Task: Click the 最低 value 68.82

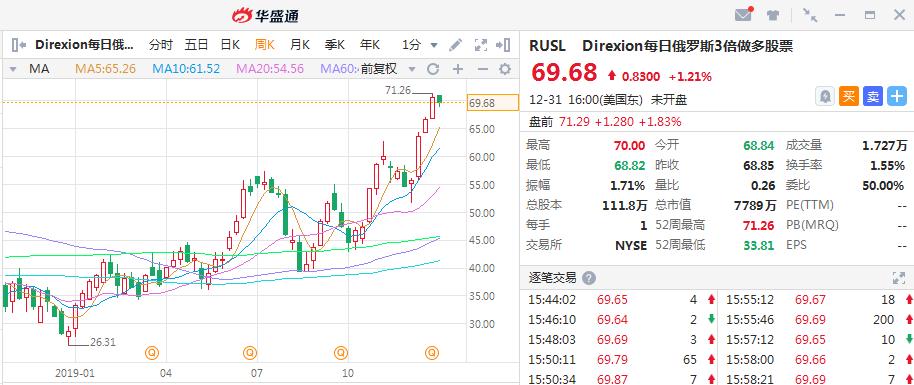Action: tap(630, 166)
